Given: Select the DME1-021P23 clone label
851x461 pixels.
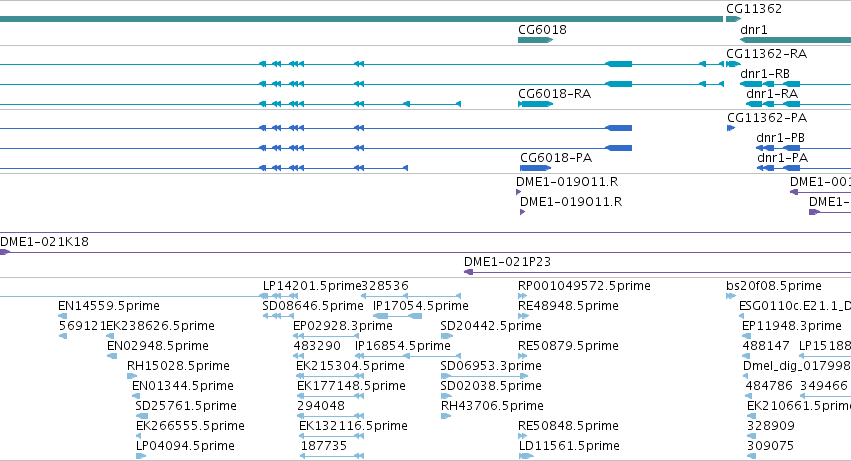Looking at the screenshot, I should point(507,262).
